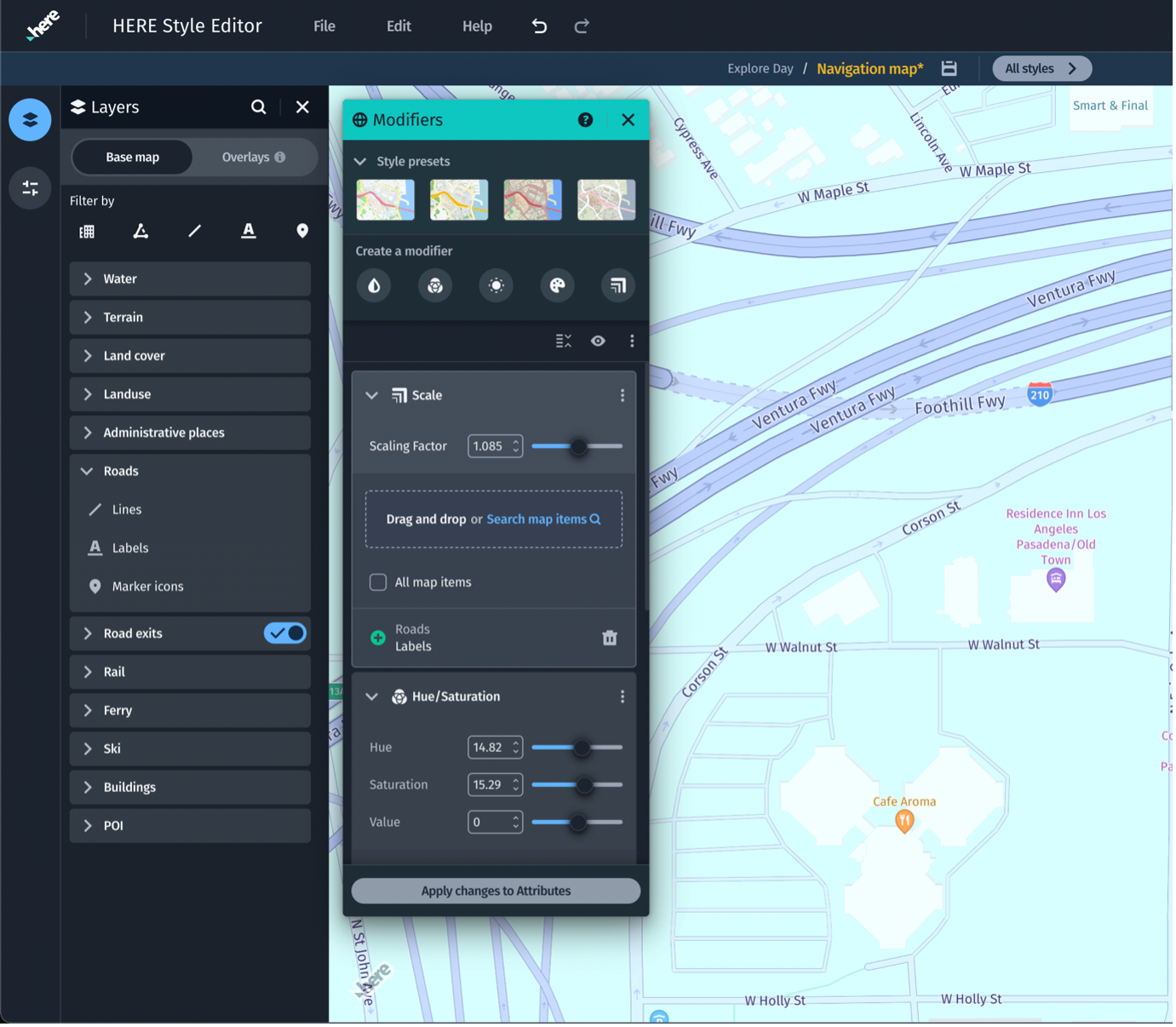Open the Edit menu
This screenshot has width=1176, height=1027.
point(399,26)
